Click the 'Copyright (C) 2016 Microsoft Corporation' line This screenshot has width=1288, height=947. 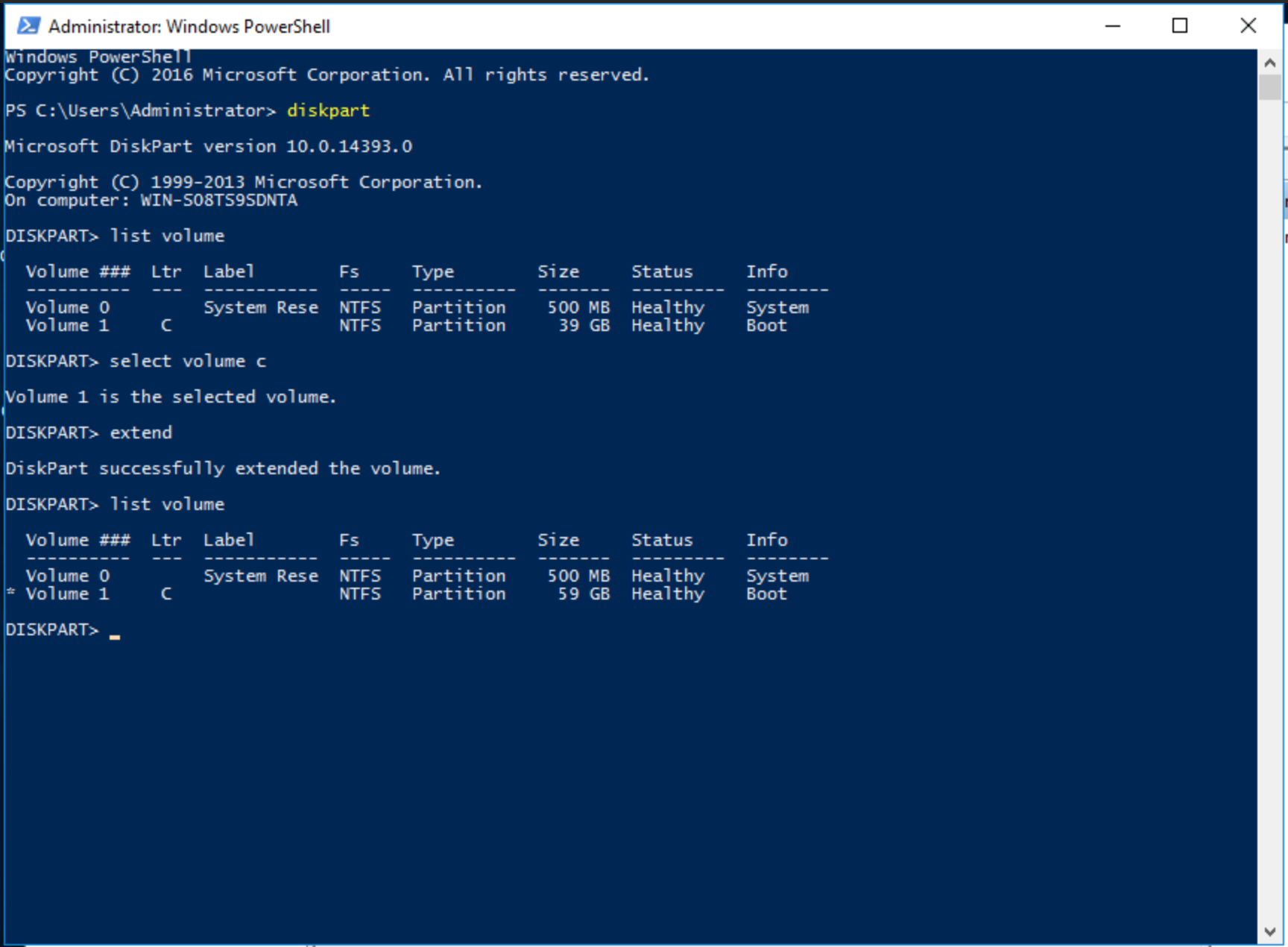click(x=327, y=75)
